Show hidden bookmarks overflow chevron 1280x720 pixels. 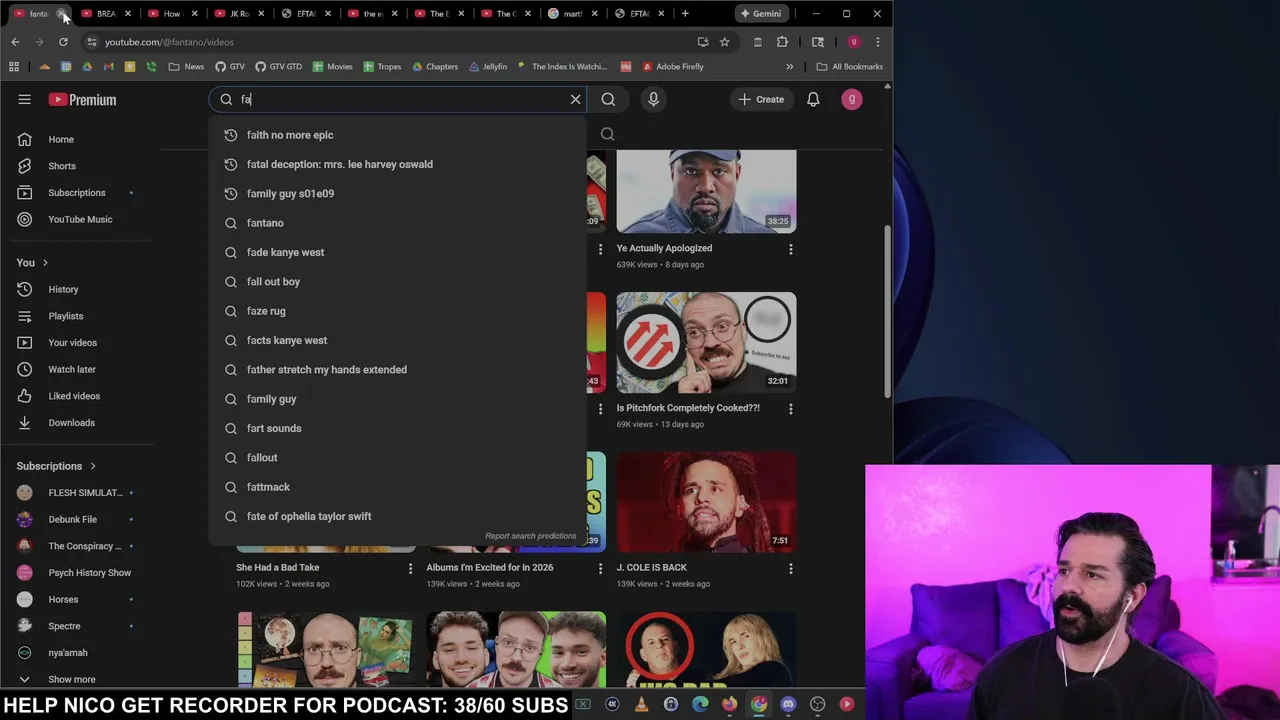(x=789, y=67)
